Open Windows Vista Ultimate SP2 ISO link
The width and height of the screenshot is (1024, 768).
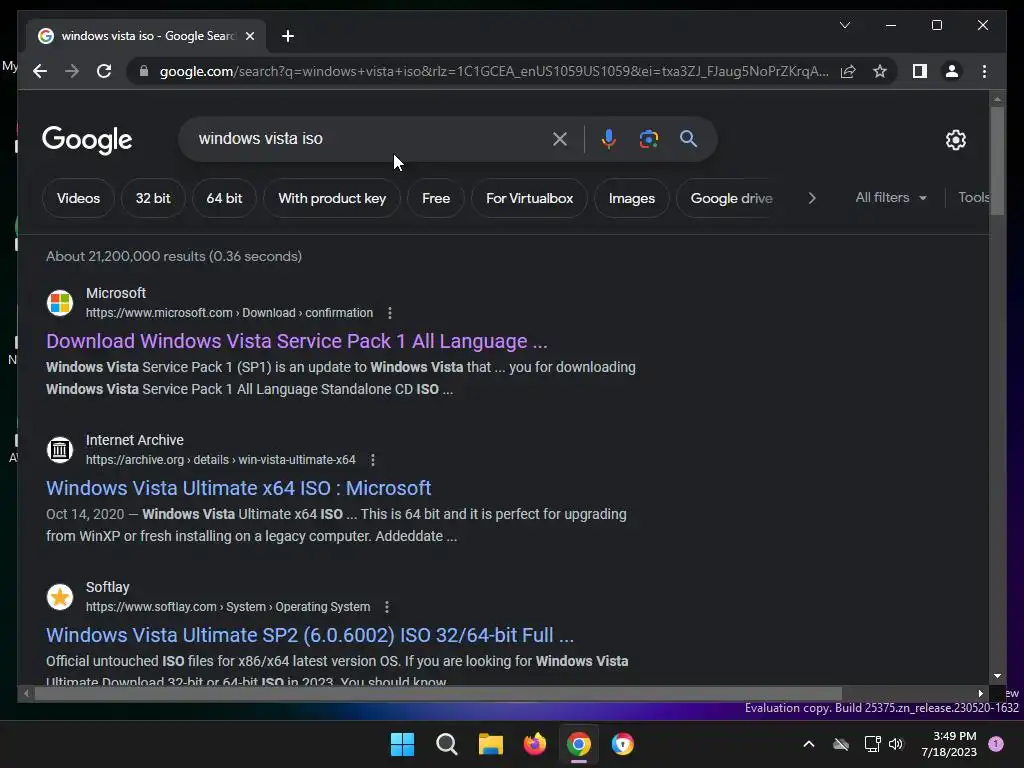(310, 635)
